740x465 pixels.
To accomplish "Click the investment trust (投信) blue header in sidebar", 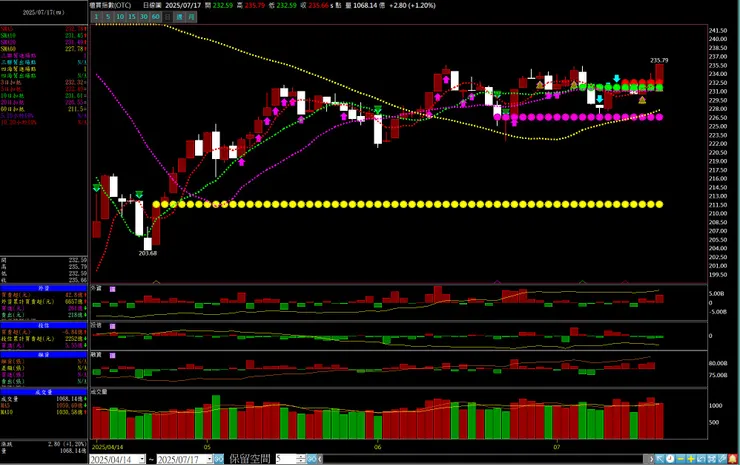I will click(43, 325).
